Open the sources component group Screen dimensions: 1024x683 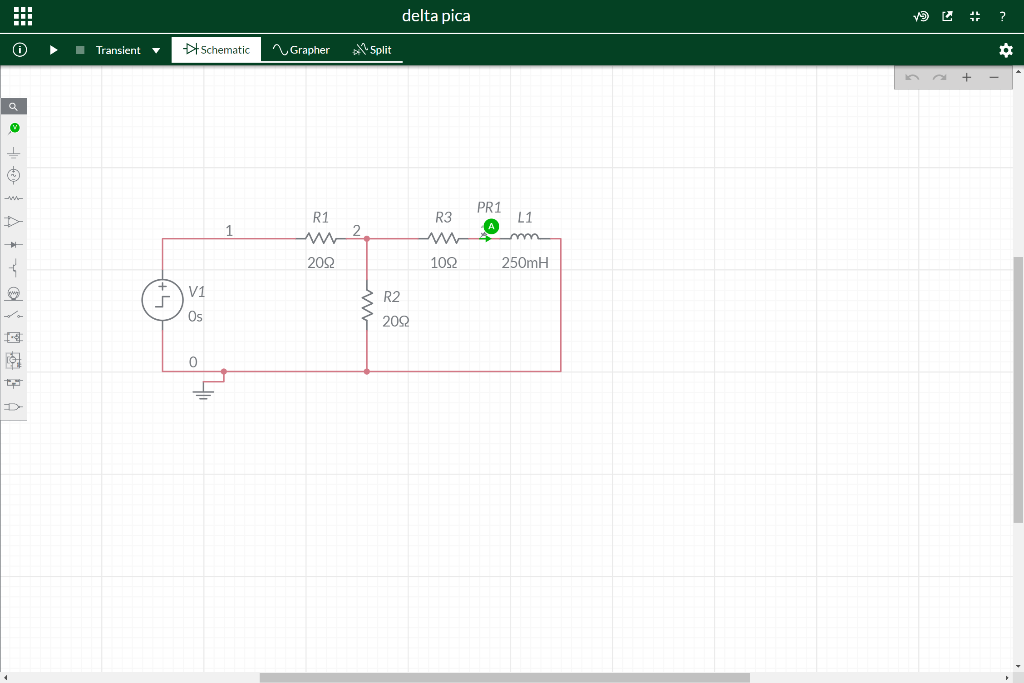14,175
